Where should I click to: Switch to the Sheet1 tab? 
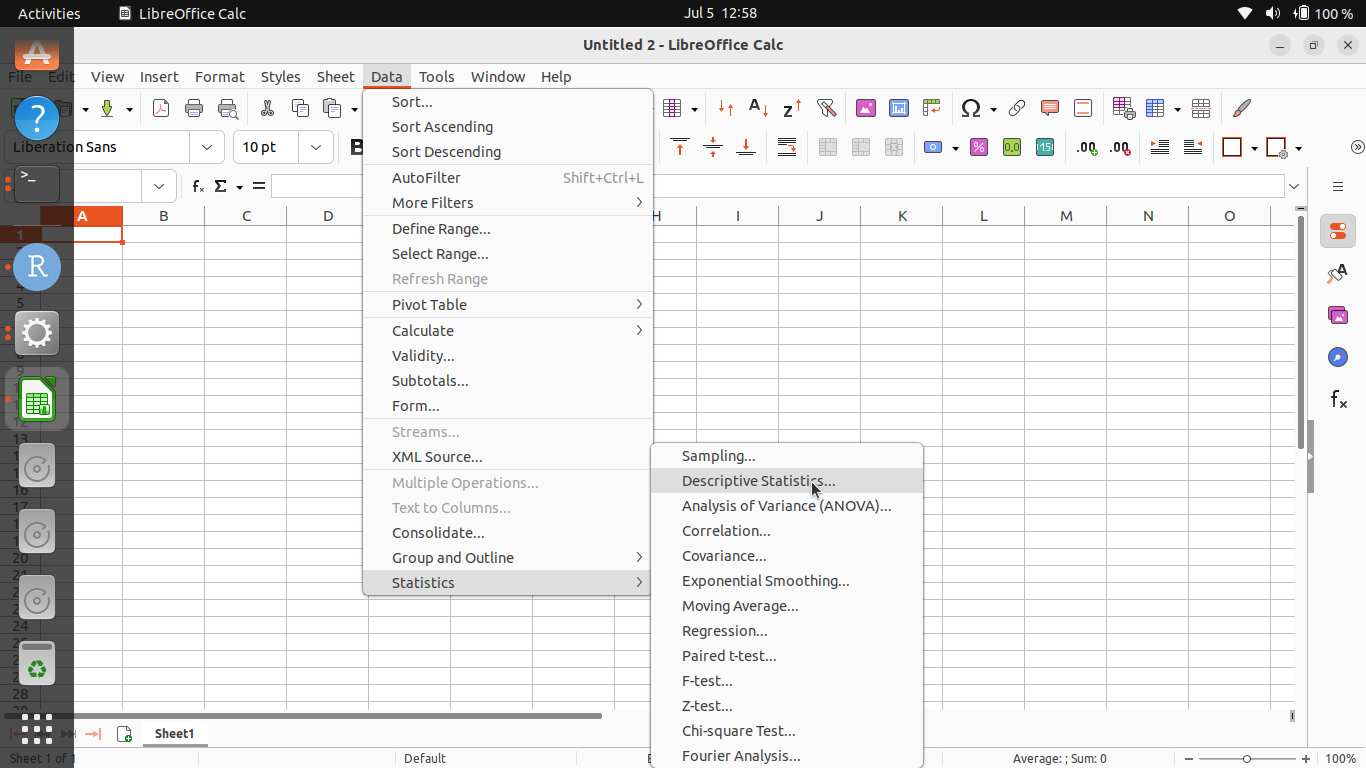174,733
